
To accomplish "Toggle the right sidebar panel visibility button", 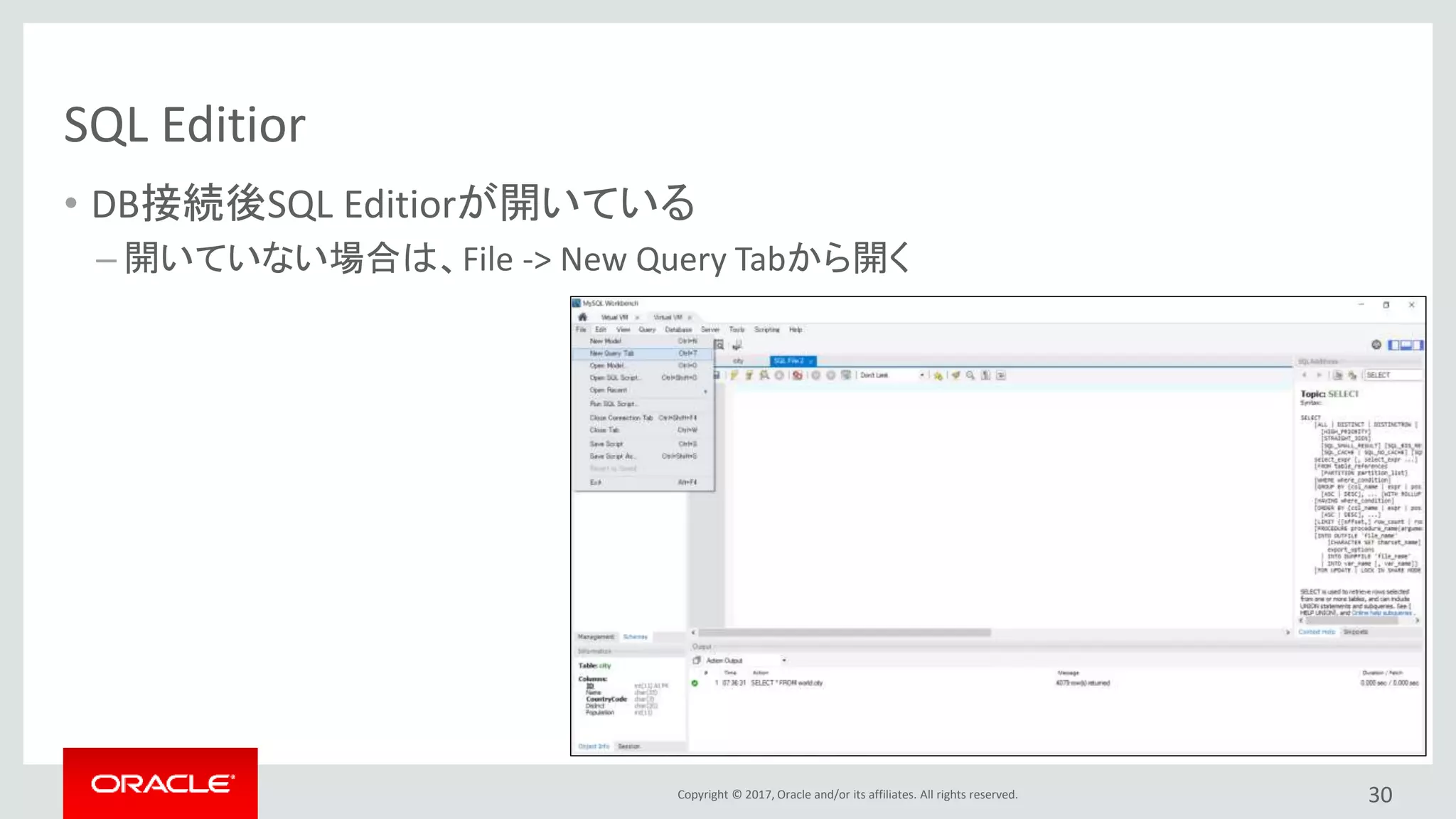I will 1418,345.
